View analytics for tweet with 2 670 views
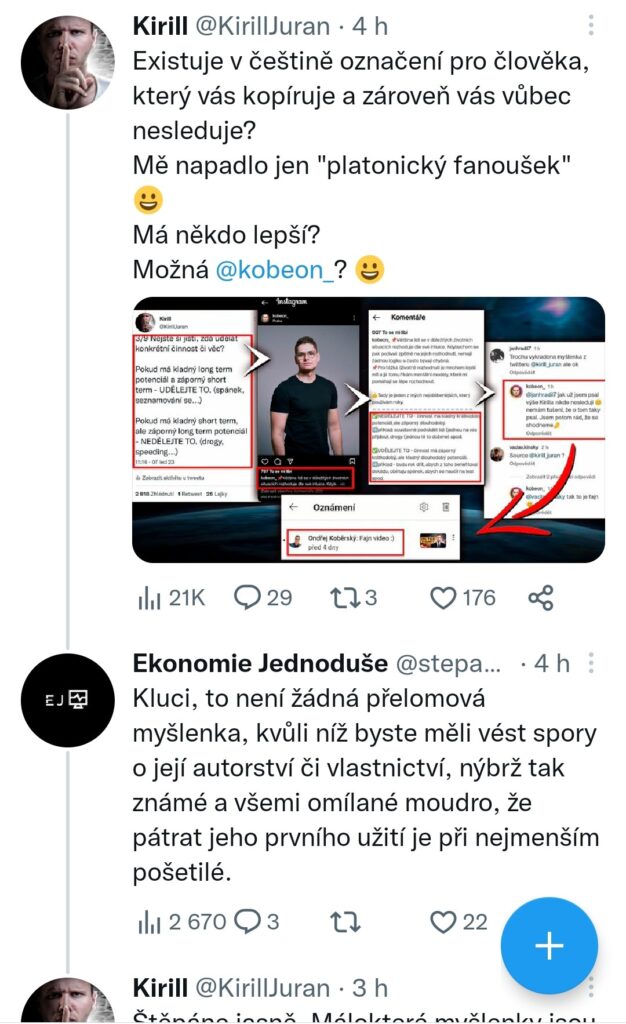The width and height of the screenshot is (626, 1024). (x=180, y=921)
